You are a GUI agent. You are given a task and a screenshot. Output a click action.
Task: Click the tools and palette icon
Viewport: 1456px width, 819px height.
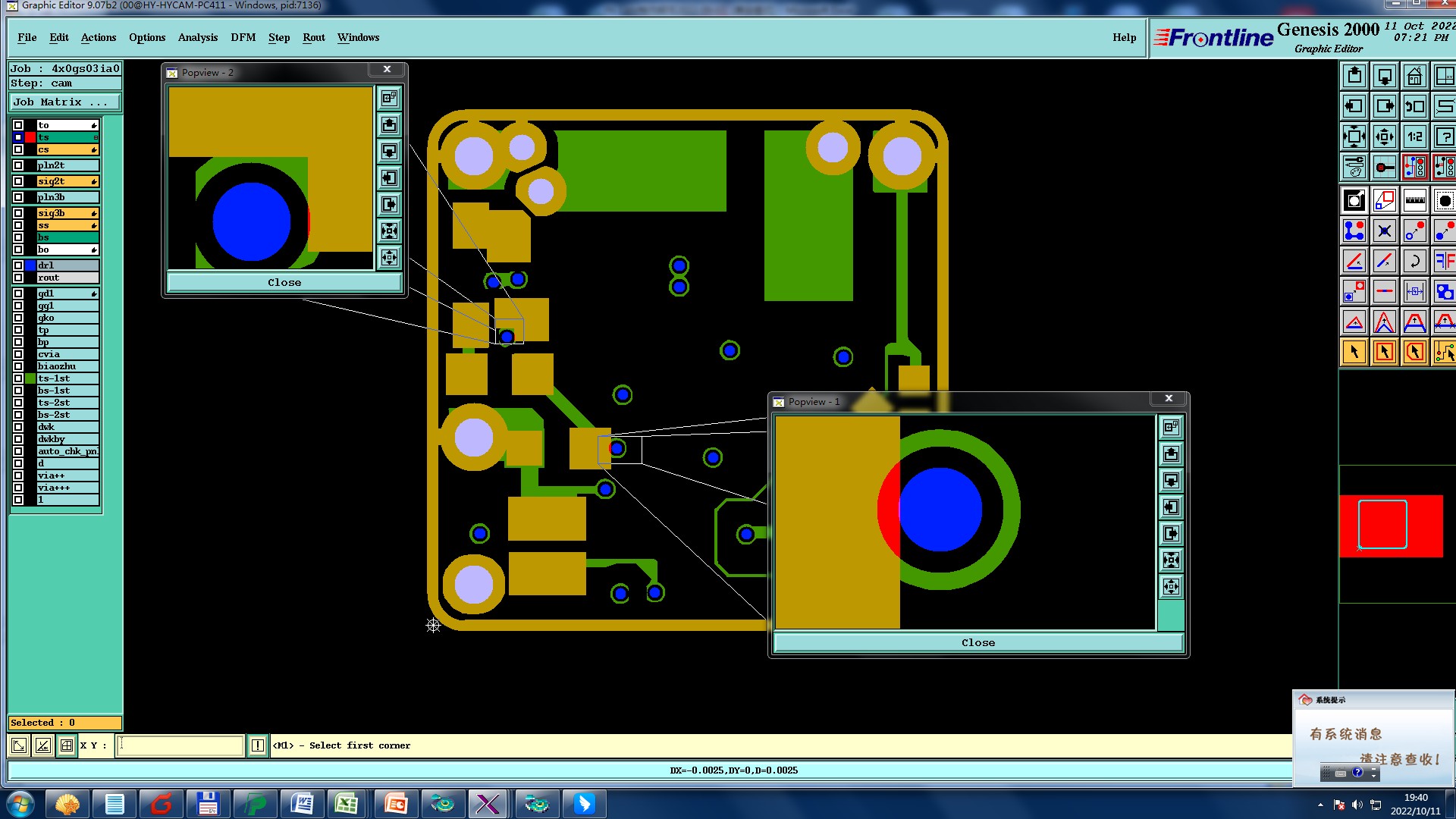[1354, 167]
